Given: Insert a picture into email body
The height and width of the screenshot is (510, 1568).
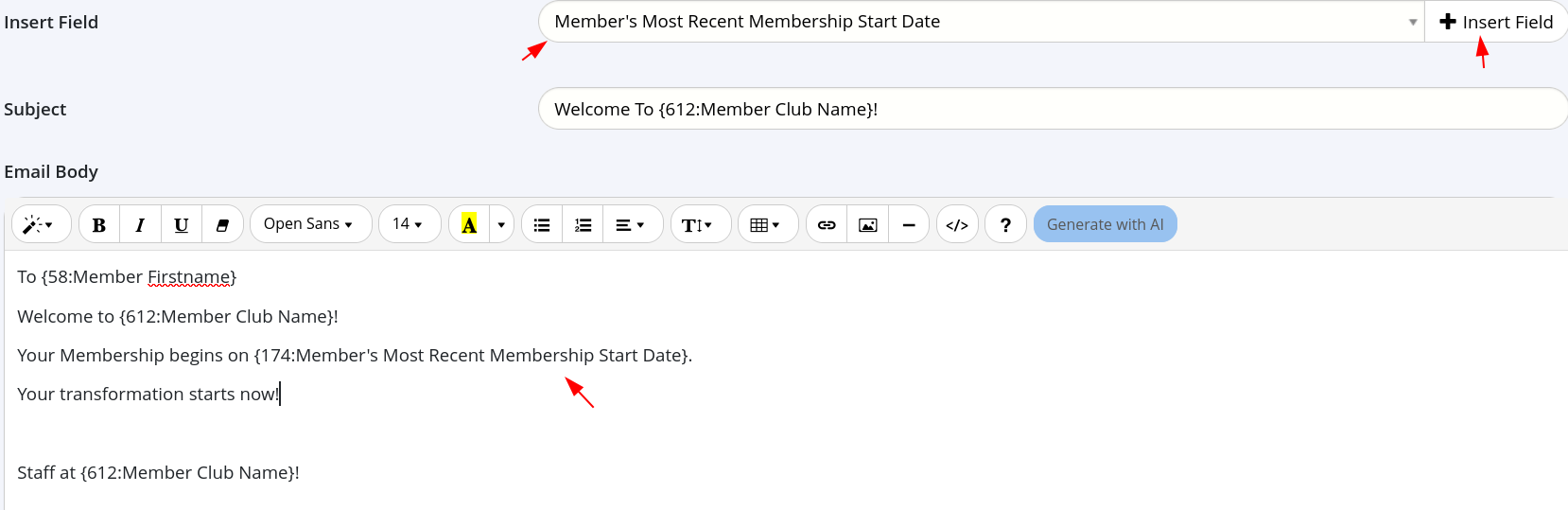Looking at the screenshot, I should [x=867, y=224].
